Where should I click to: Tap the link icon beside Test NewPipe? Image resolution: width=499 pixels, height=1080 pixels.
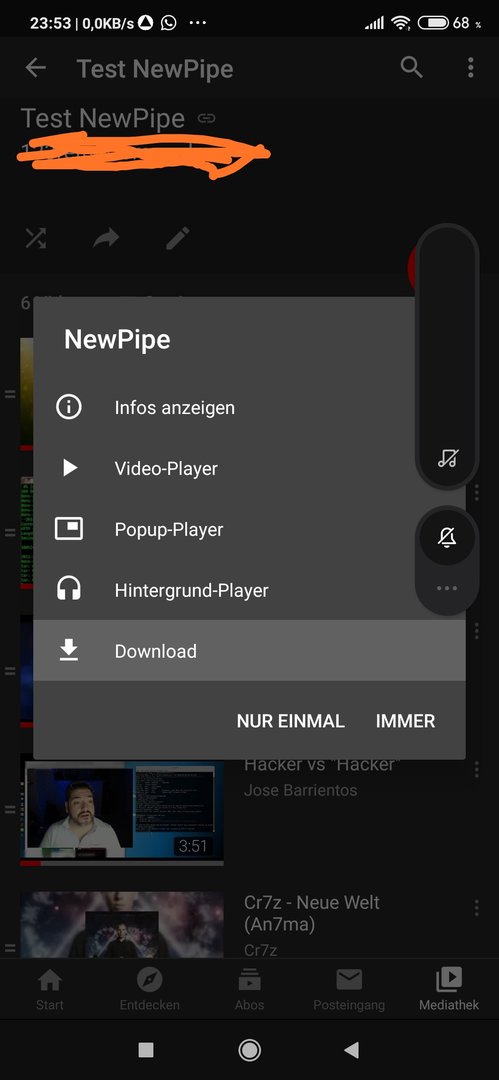(x=206, y=118)
